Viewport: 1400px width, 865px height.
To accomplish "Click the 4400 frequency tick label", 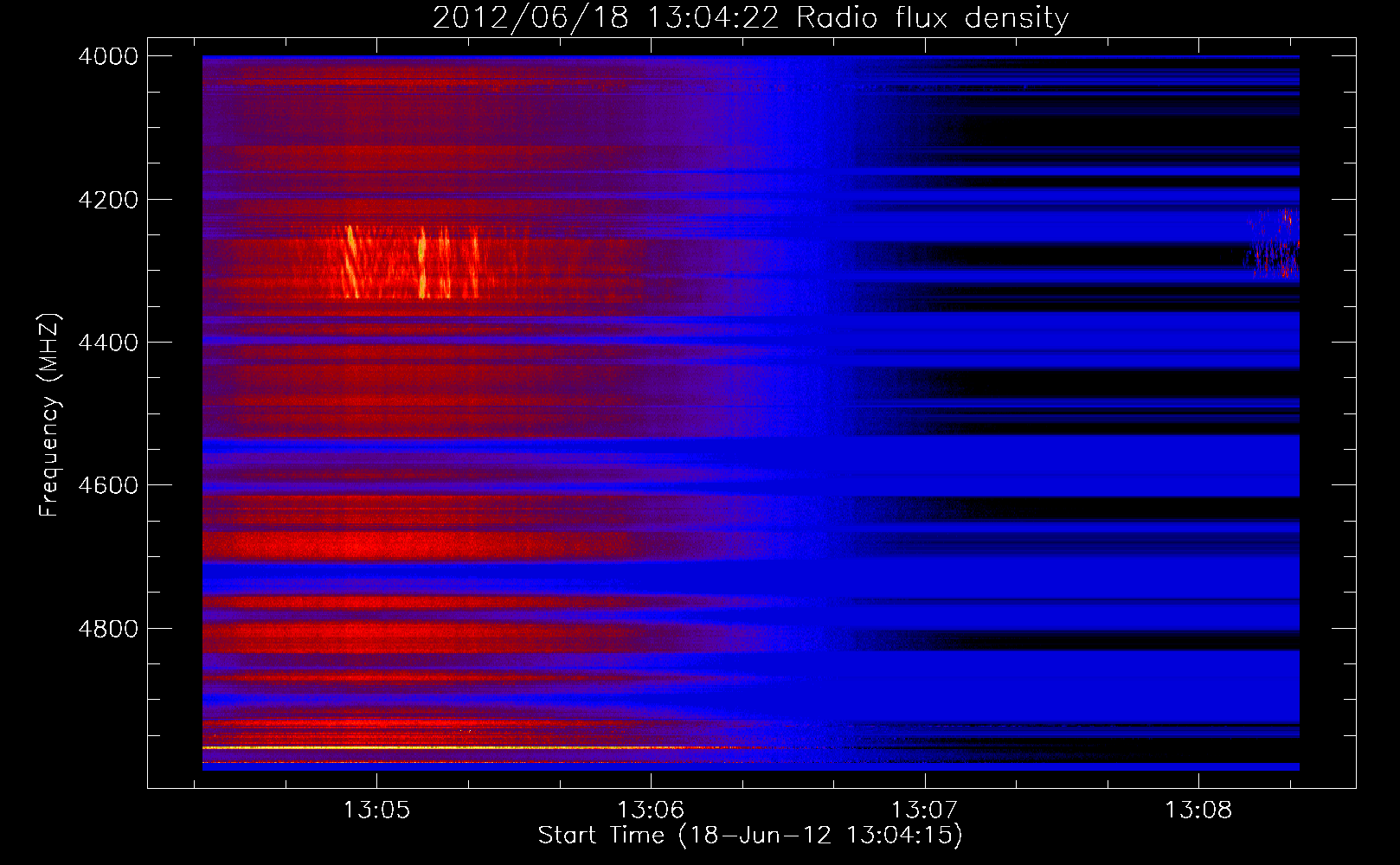I will tap(108, 343).
